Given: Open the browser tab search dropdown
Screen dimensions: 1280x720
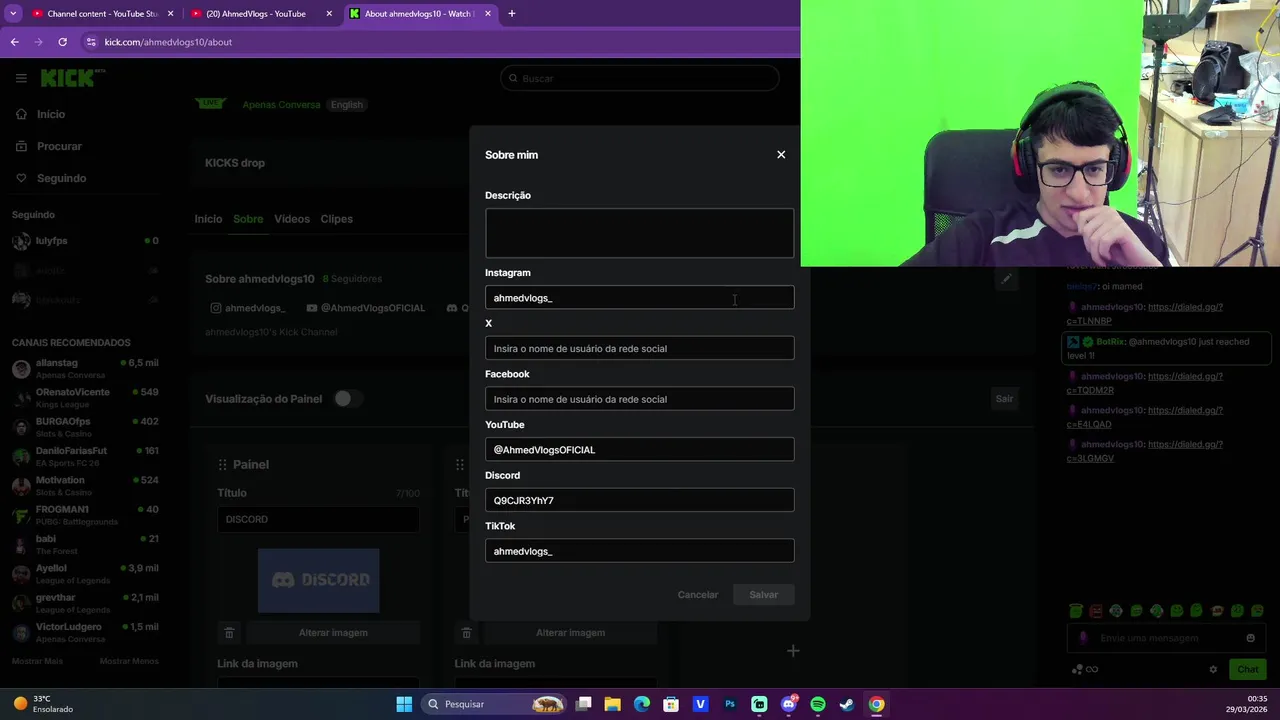Looking at the screenshot, I should 13,14.
